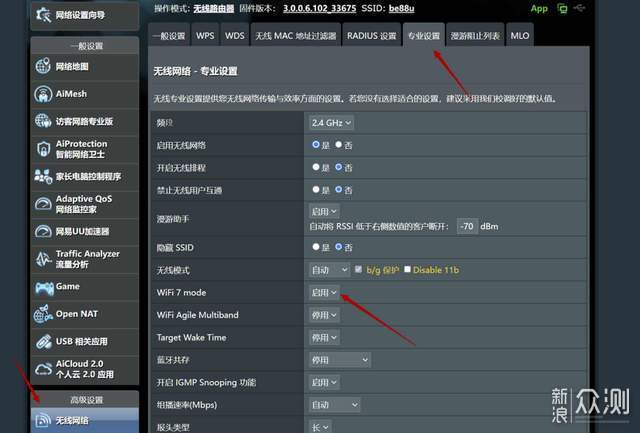Switch to the WPS tab
Viewport: 640px width, 433px height.
pos(205,36)
